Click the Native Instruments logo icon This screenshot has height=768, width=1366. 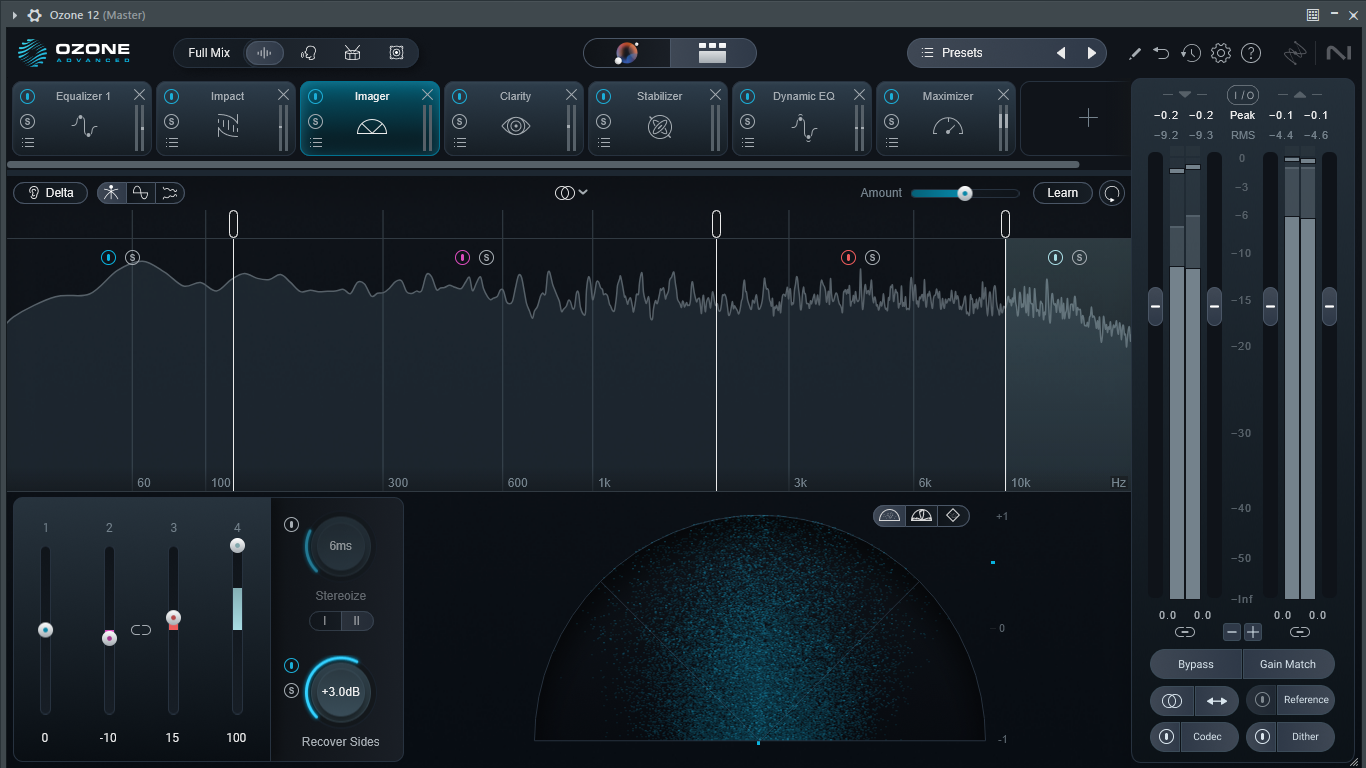tap(1338, 53)
